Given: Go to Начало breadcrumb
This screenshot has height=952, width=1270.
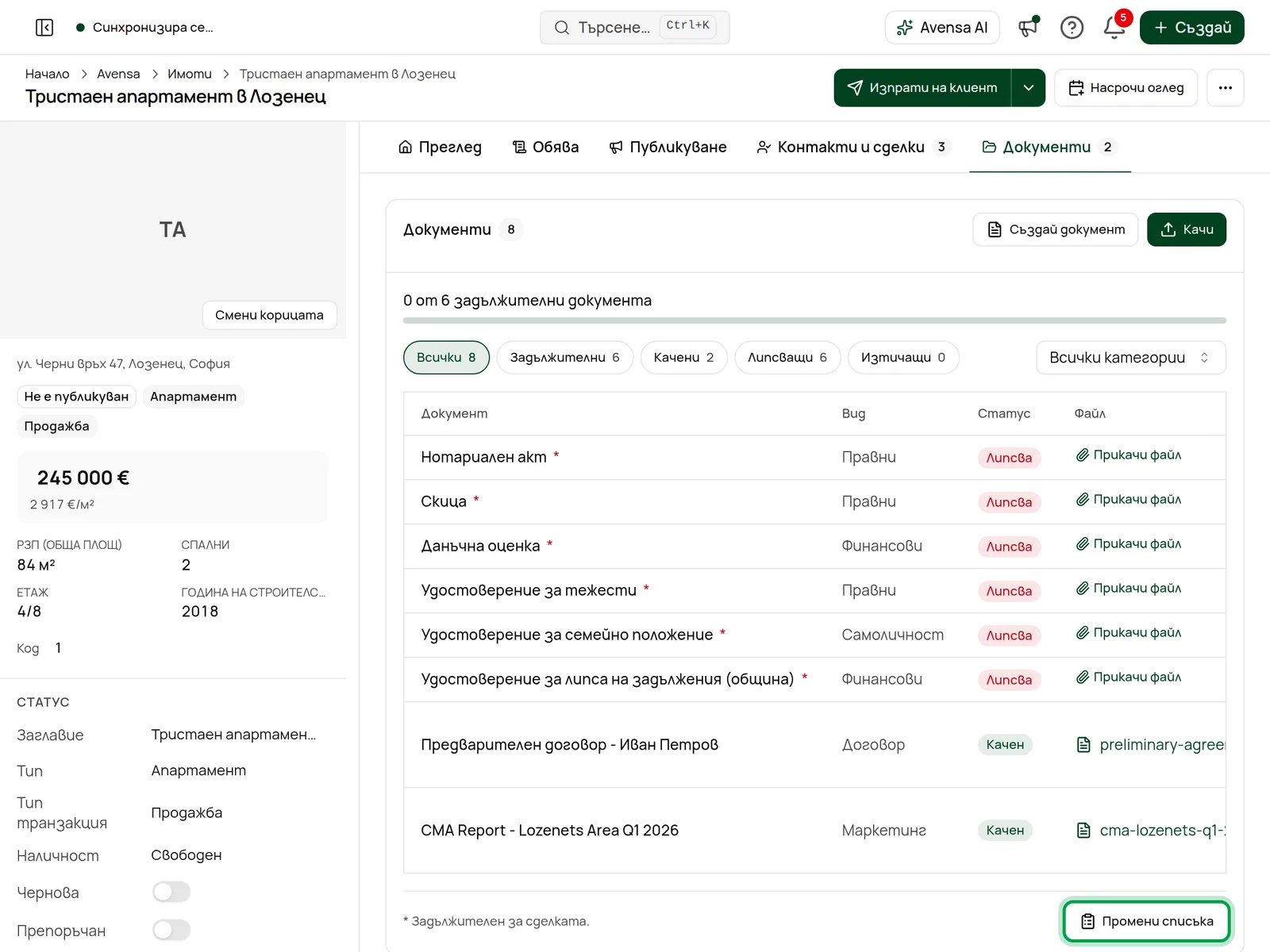Looking at the screenshot, I should pos(48,74).
